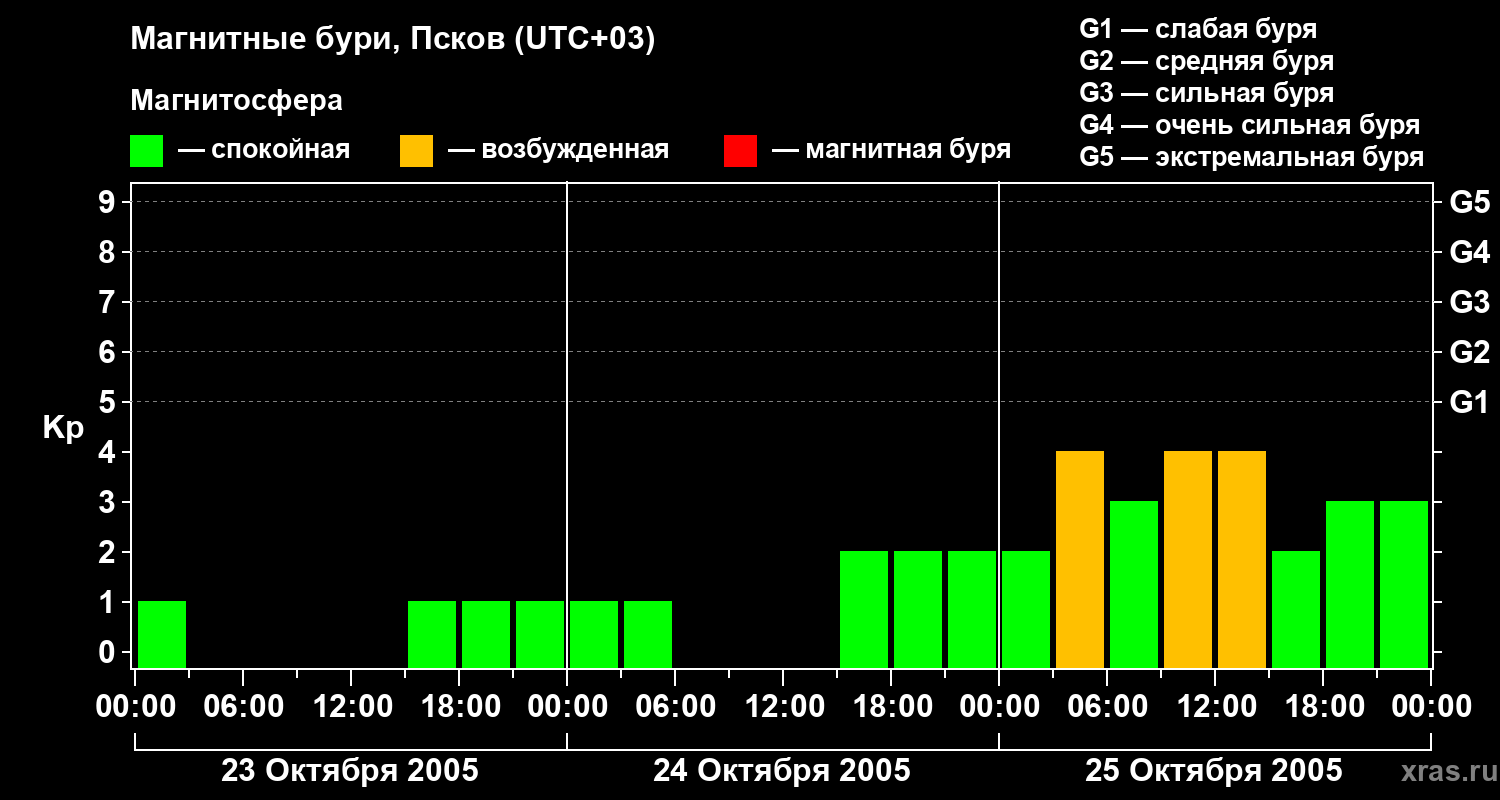Click the G1 storm level axis label
Image resolution: width=1500 pixels, height=800 pixels.
point(1469,402)
